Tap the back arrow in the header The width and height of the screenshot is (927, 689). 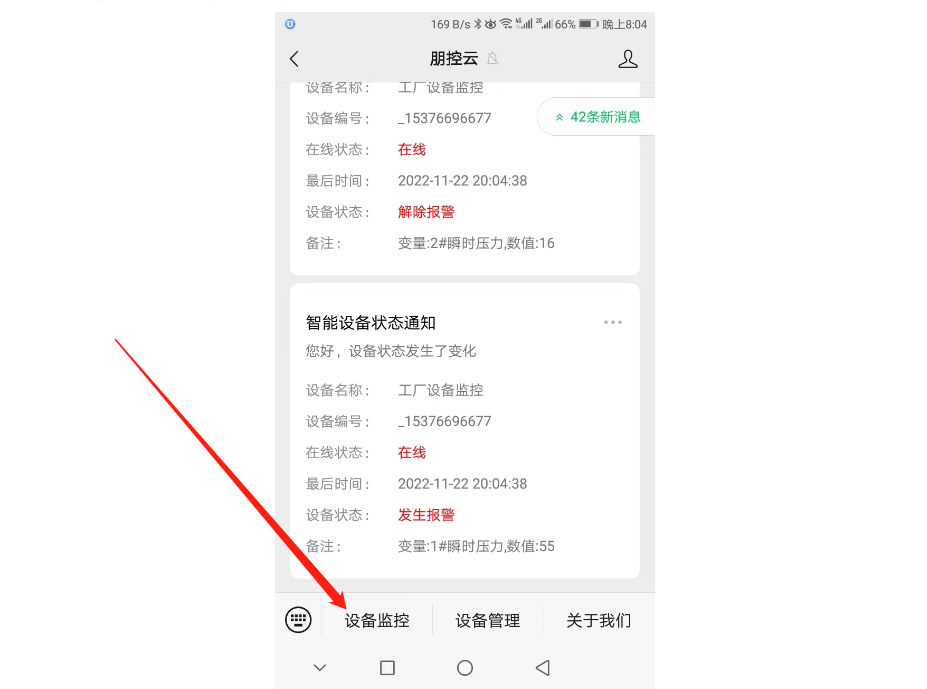point(294,59)
